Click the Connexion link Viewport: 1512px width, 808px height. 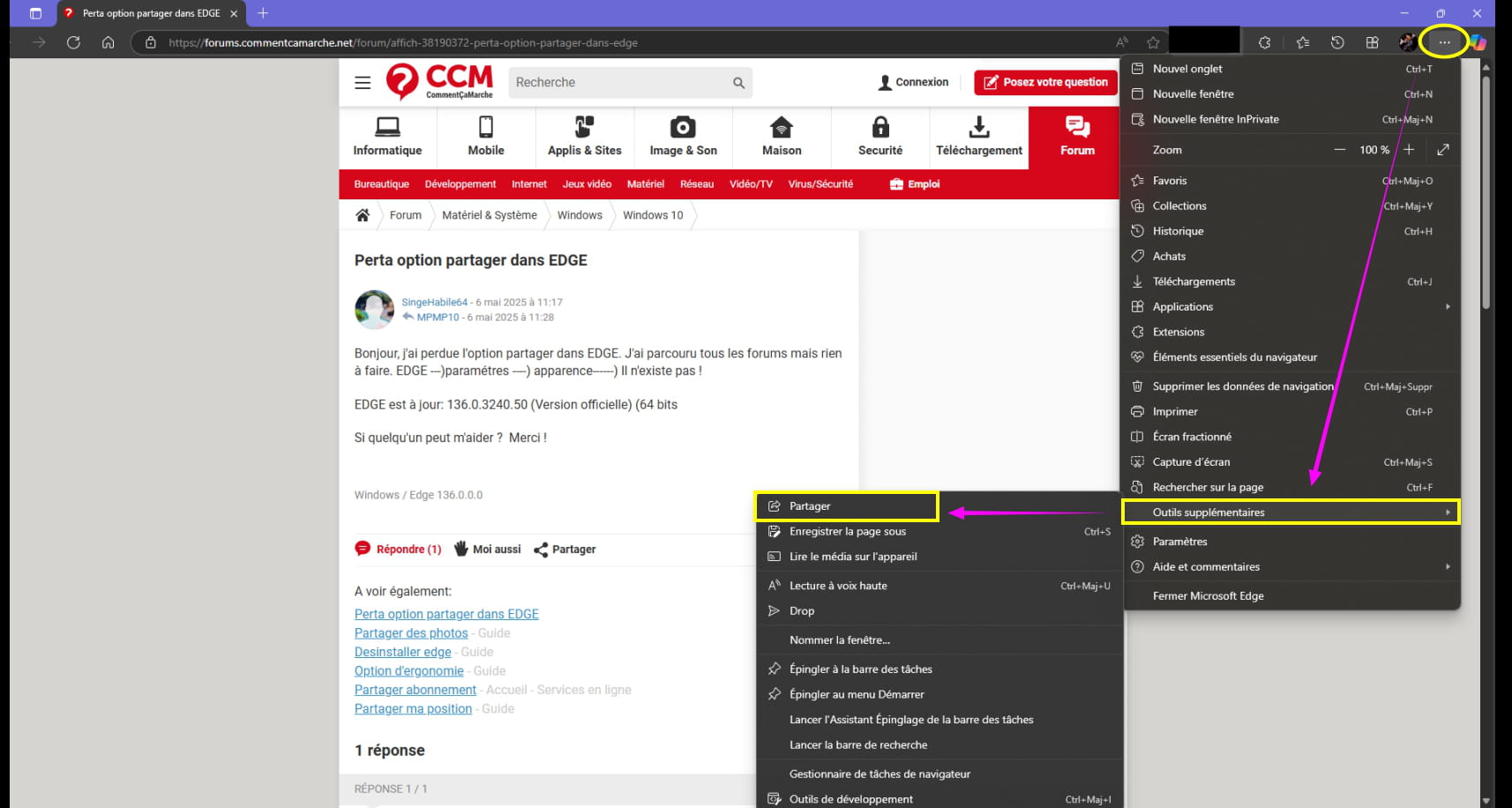click(x=913, y=82)
